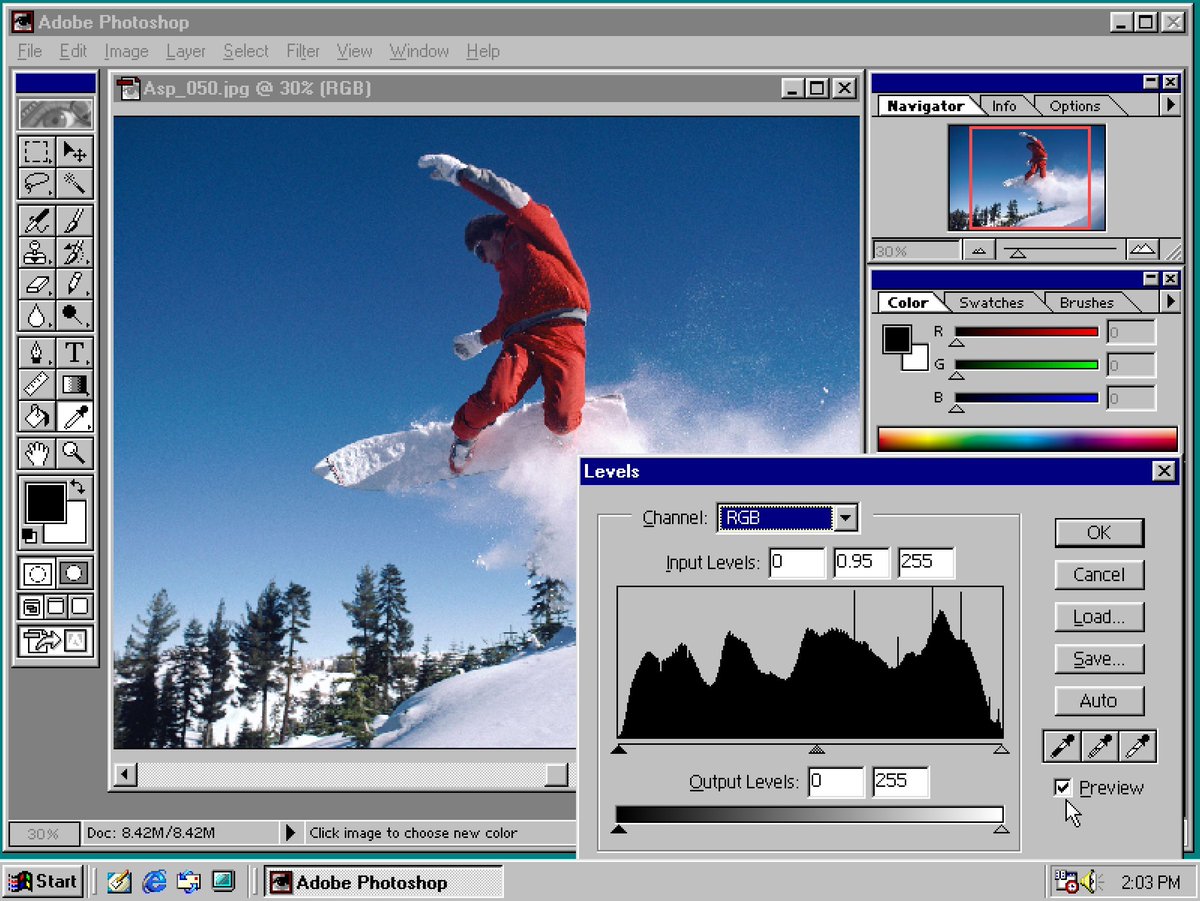Select the Gradient tool
The height and width of the screenshot is (901, 1200).
(x=75, y=385)
